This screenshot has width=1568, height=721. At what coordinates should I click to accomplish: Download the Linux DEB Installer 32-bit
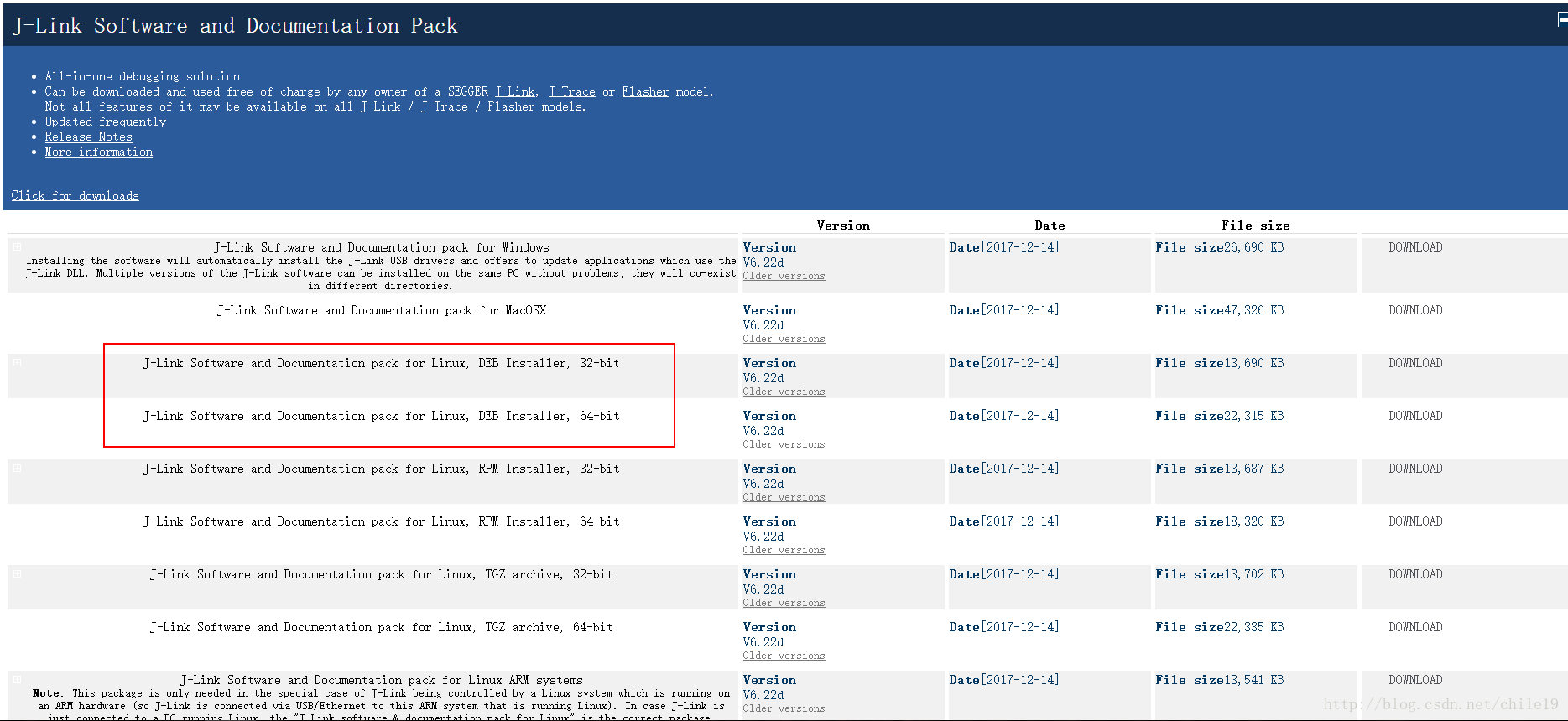click(x=1415, y=363)
